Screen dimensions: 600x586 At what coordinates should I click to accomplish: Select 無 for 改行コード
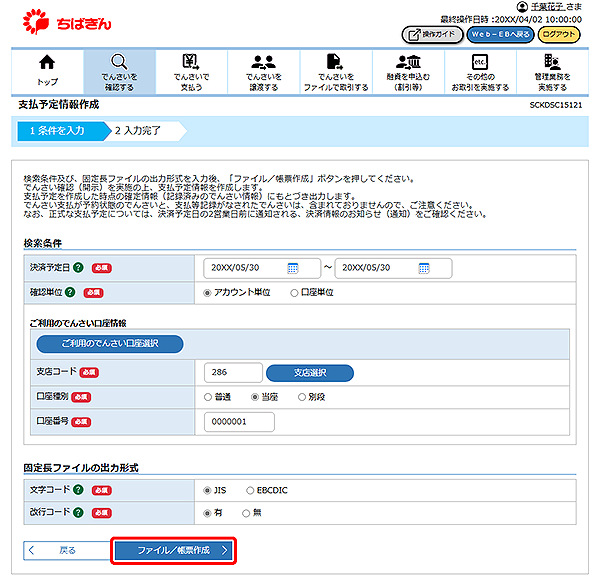coord(246,513)
